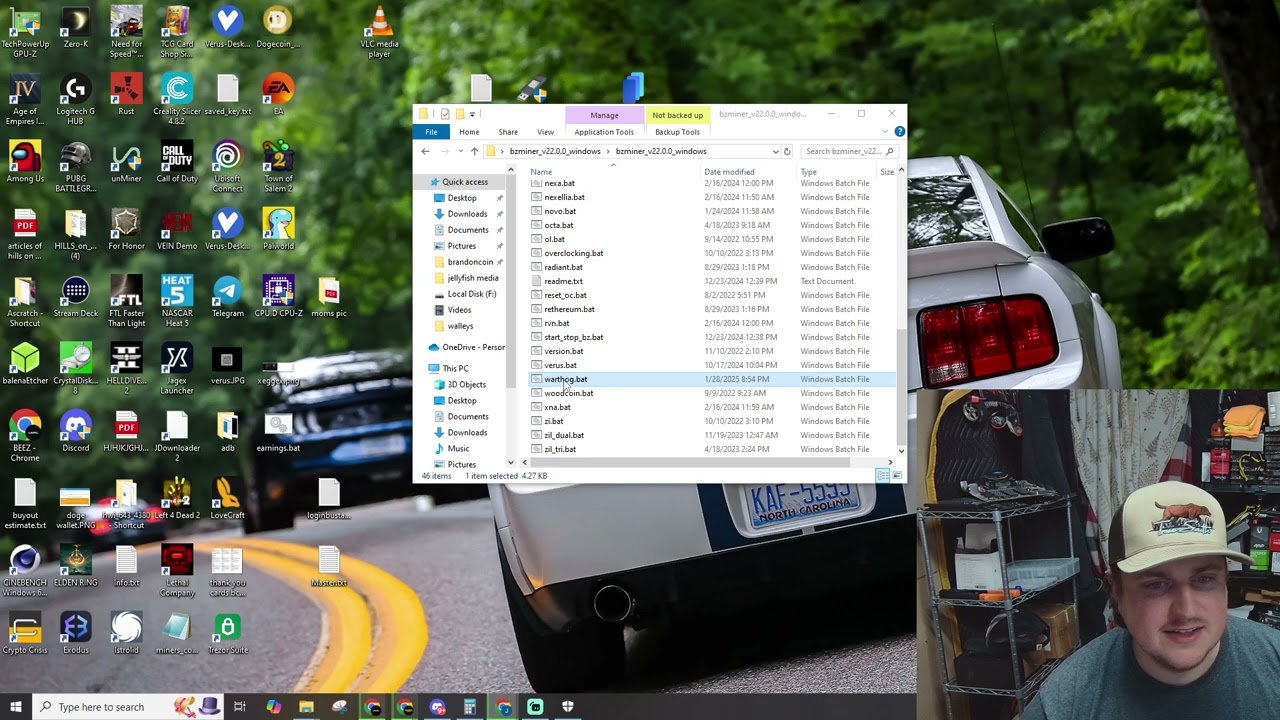
Task: Sort files by Date modified column
Action: (729, 172)
